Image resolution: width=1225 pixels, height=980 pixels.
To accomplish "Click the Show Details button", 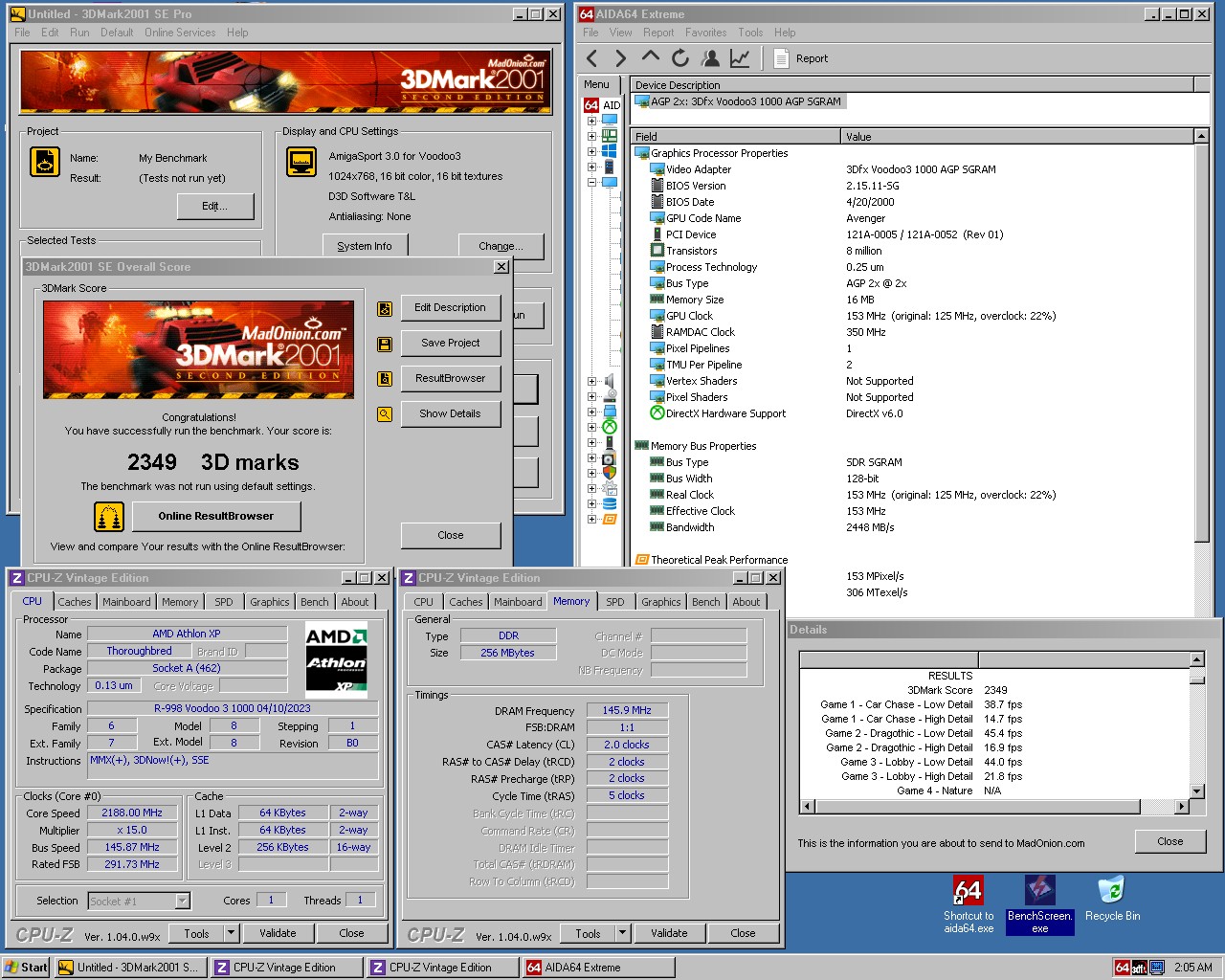I will pyautogui.click(x=451, y=414).
